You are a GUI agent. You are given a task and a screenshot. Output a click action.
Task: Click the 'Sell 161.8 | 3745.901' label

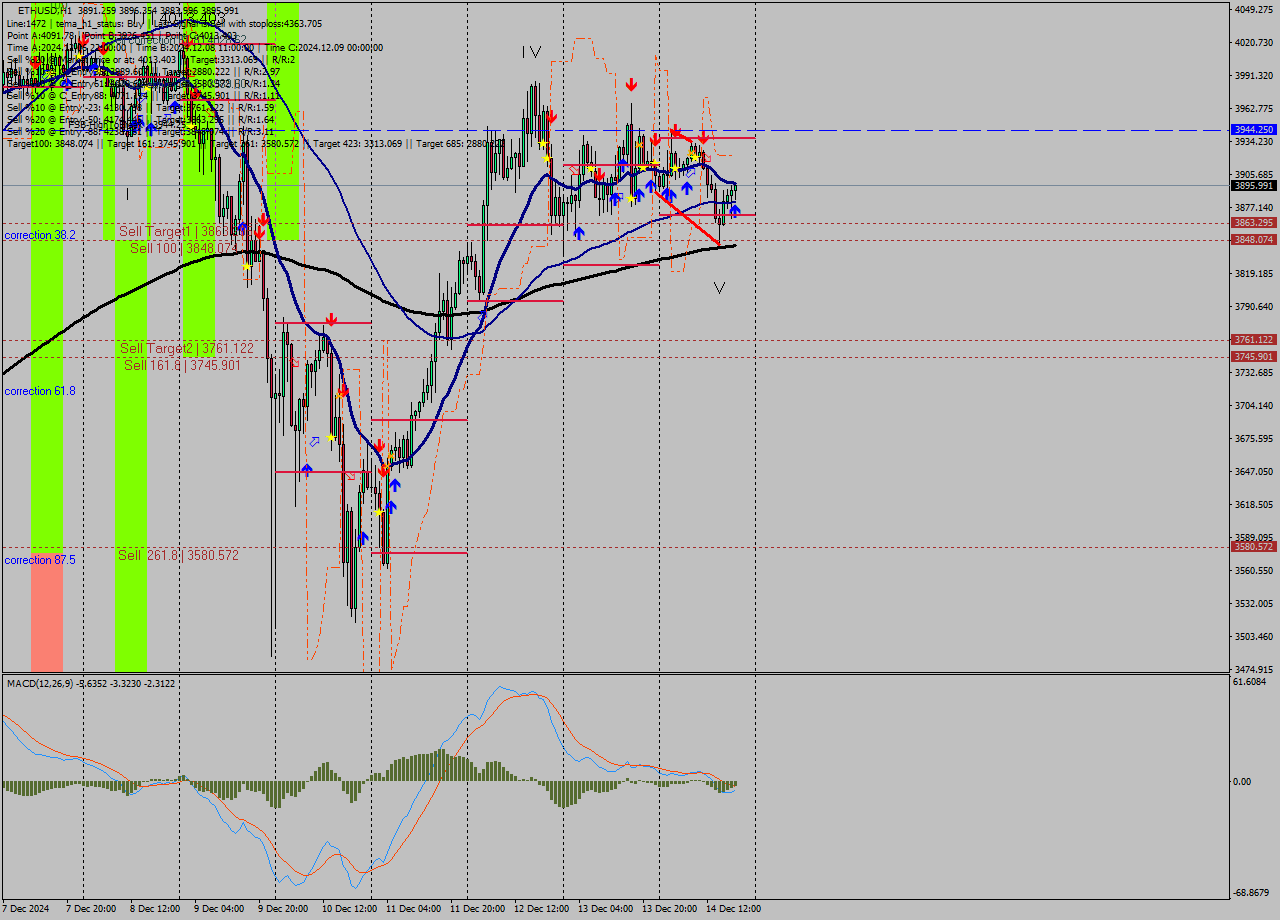[183, 365]
